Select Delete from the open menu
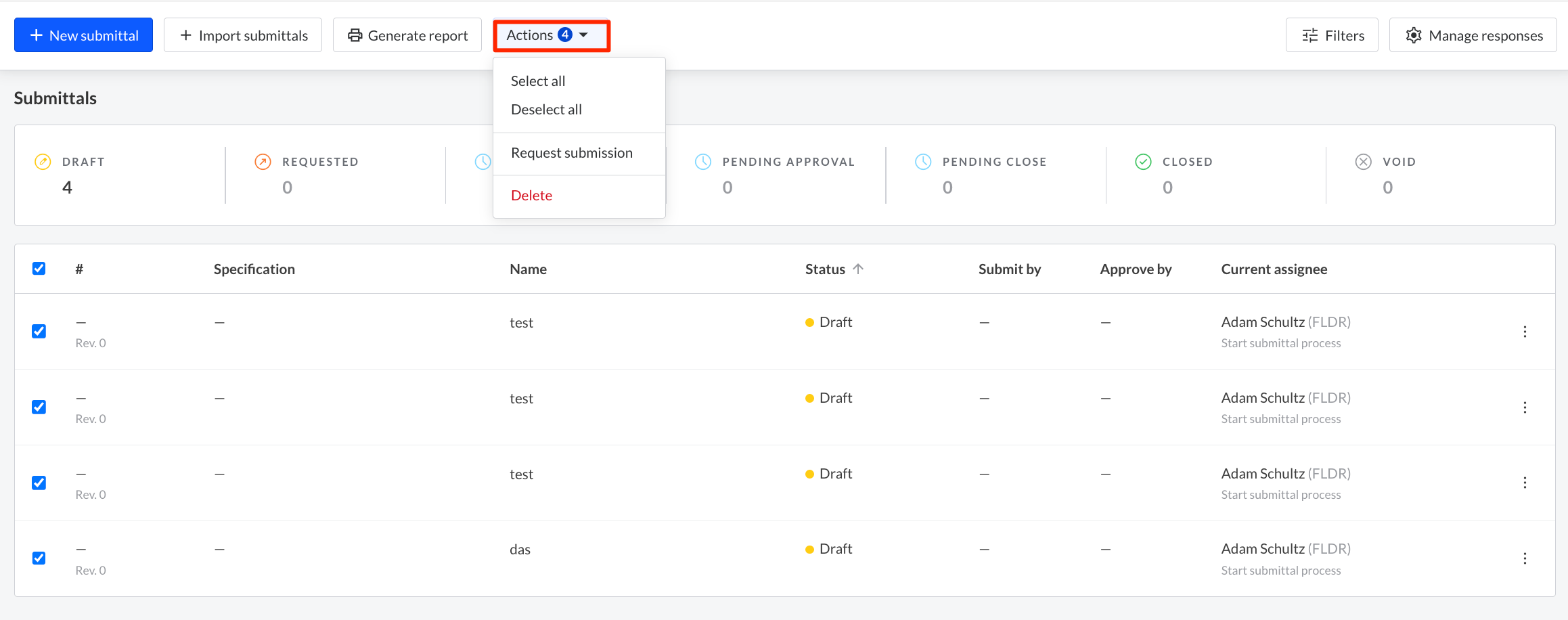Screen dimensions: 1568x620 (532, 195)
